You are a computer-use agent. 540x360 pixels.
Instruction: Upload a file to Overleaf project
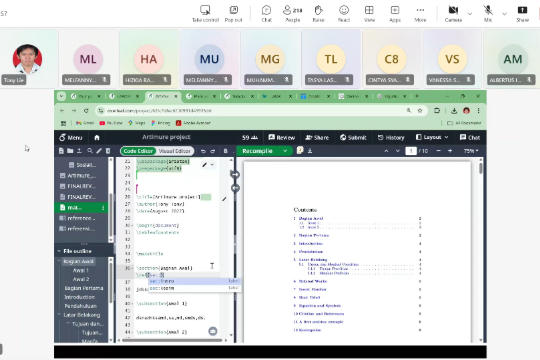click(79, 151)
